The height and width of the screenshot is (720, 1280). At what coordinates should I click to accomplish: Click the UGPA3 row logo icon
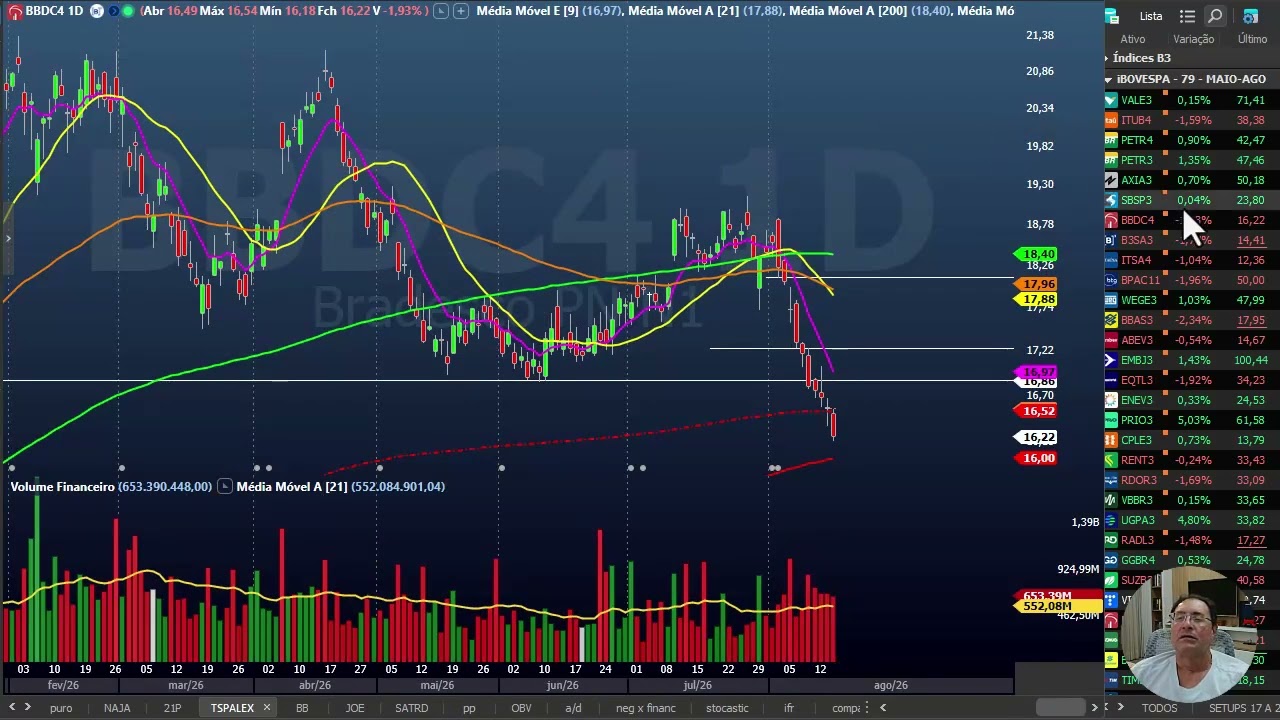1111,520
